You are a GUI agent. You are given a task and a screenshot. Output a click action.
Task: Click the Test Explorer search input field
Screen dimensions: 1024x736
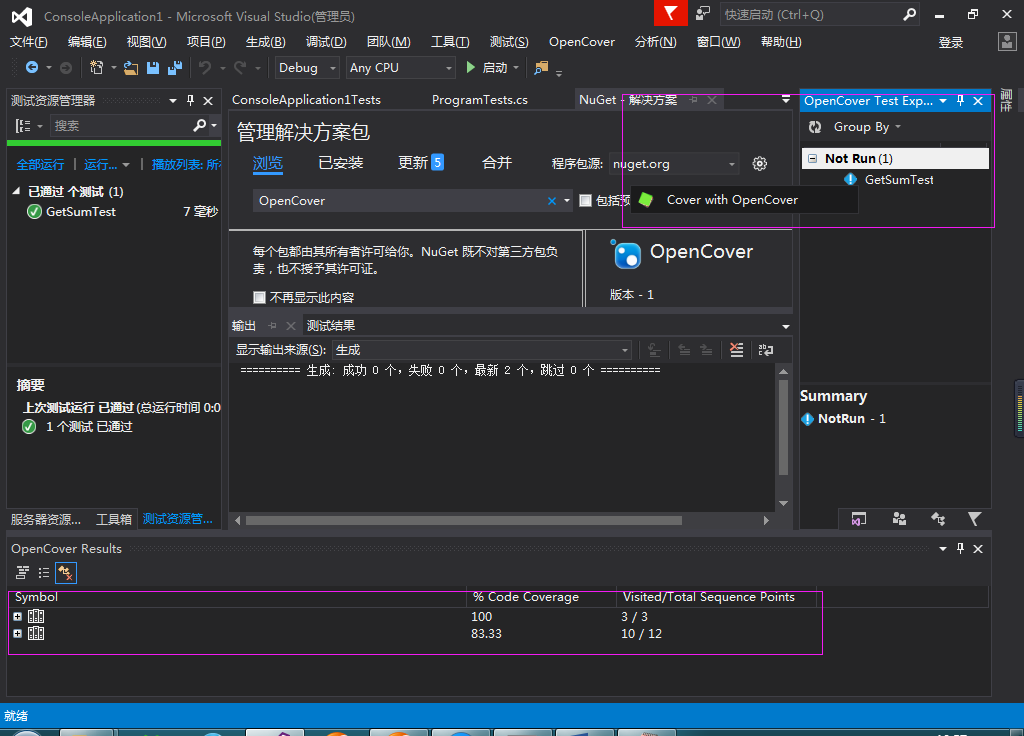point(121,125)
